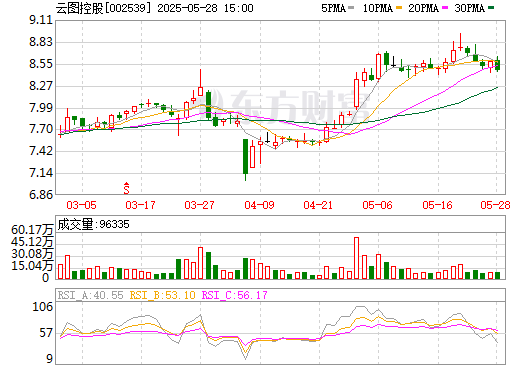The image size is (520, 365).
Task: Click the 7.99 price axis label
Action: tap(41, 108)
